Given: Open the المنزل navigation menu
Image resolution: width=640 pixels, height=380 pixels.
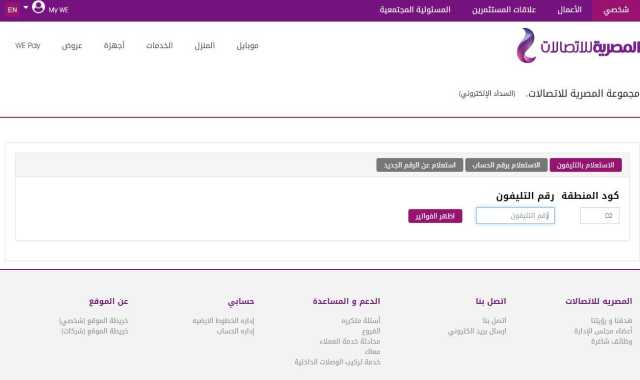Looking at the screenshot, I should tap(204, 46).
